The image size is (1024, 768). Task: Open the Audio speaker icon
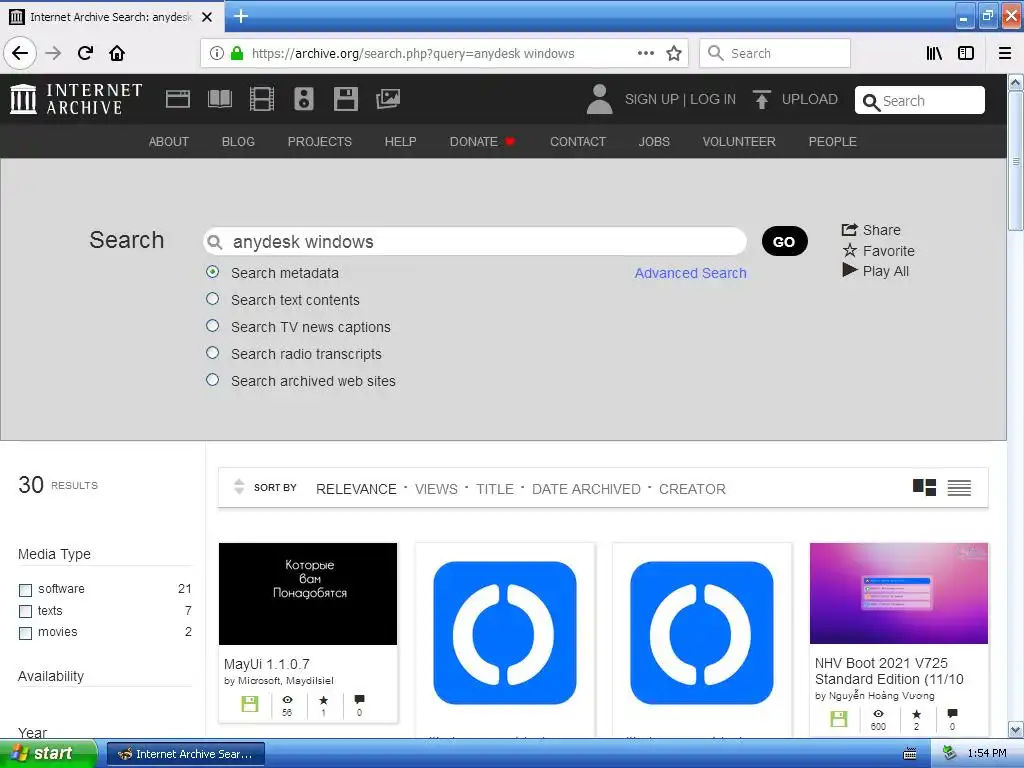304,99
